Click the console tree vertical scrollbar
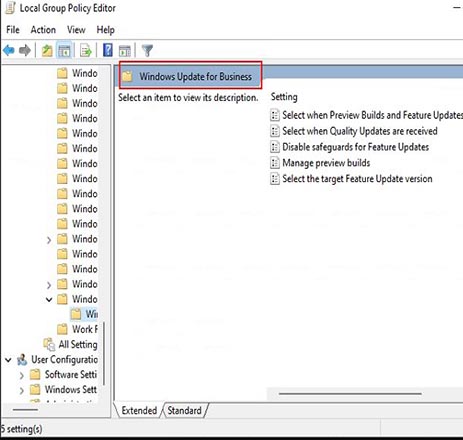This screenshot has width=463, height=440. coord(104,353)
